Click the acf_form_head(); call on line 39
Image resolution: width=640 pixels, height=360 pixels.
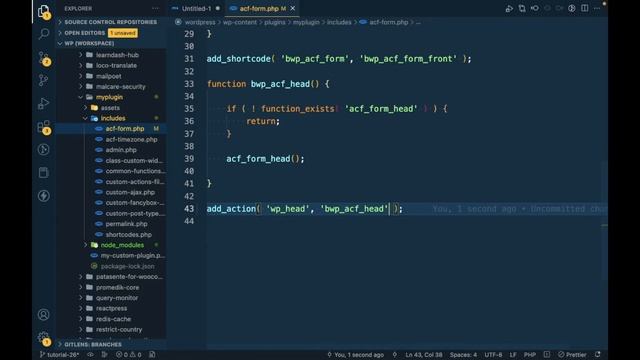265,159
